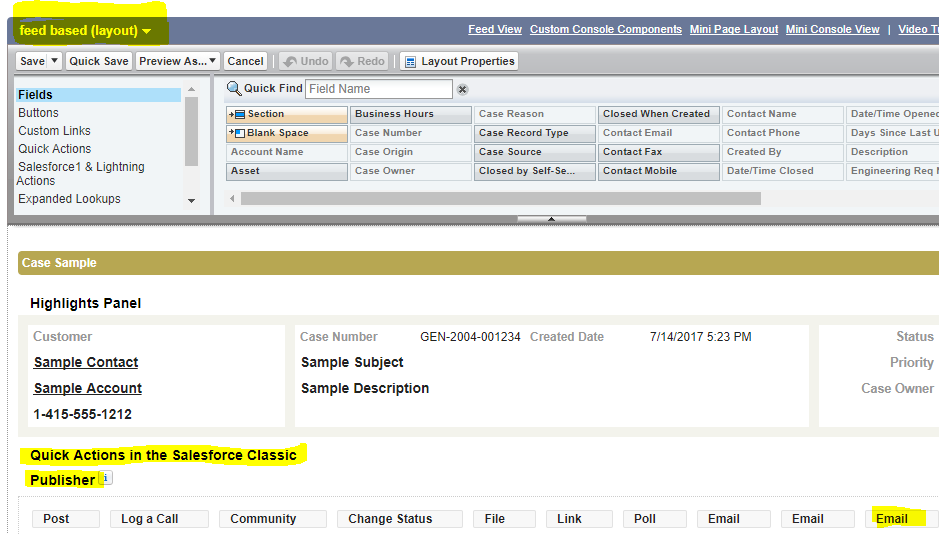The height and width of the screenshot is (534, 939).
Task: Select the Section palette item
Action: pos(287,114)
